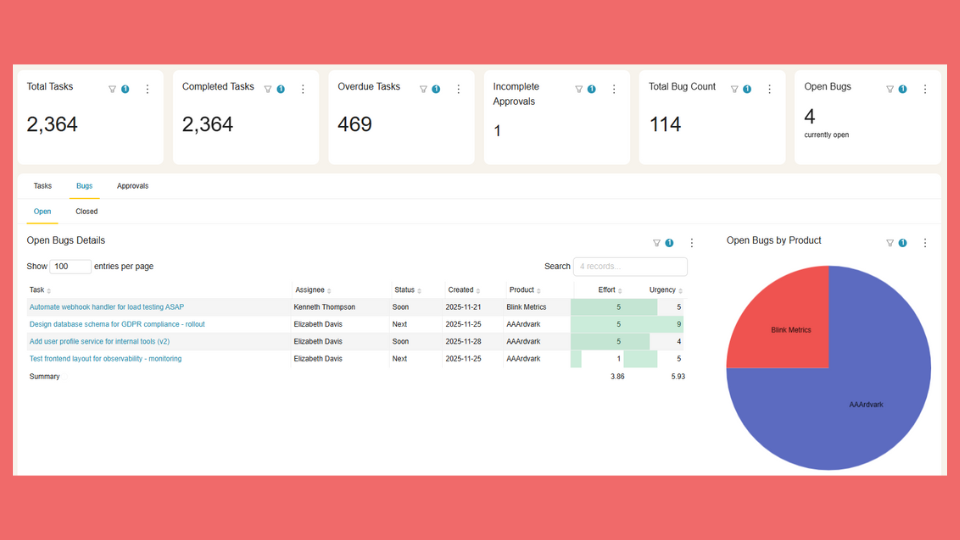Switch to the Approvals tab

click(x=132, y=186)
